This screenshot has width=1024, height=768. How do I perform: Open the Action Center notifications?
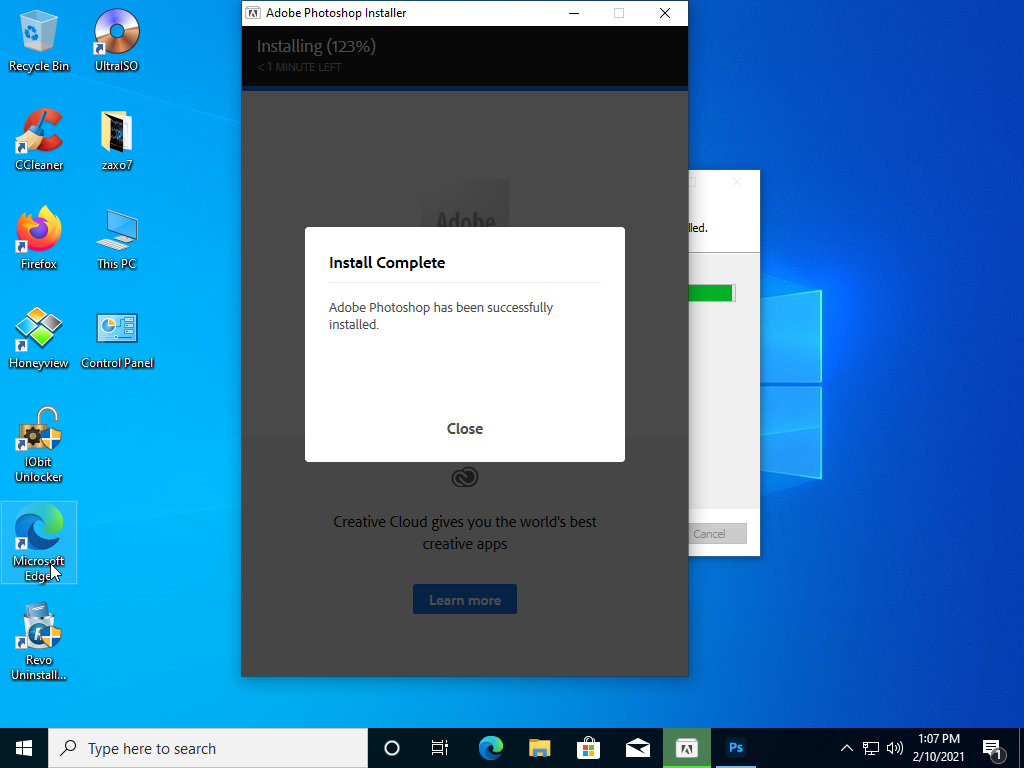tap(993, 750)
